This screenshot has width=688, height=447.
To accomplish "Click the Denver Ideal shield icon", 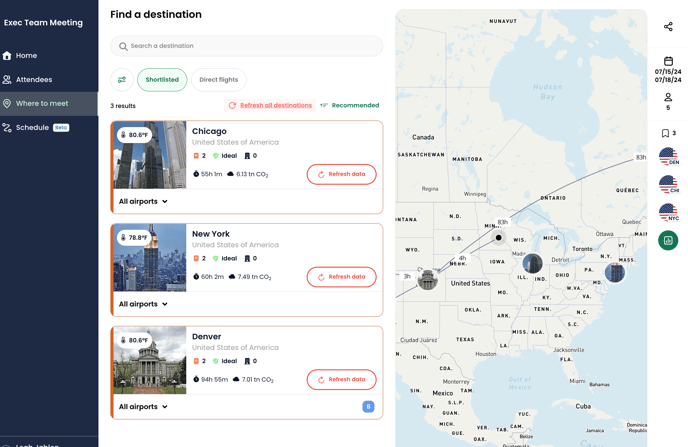I will pyautogui.click(x=215, y=361).
